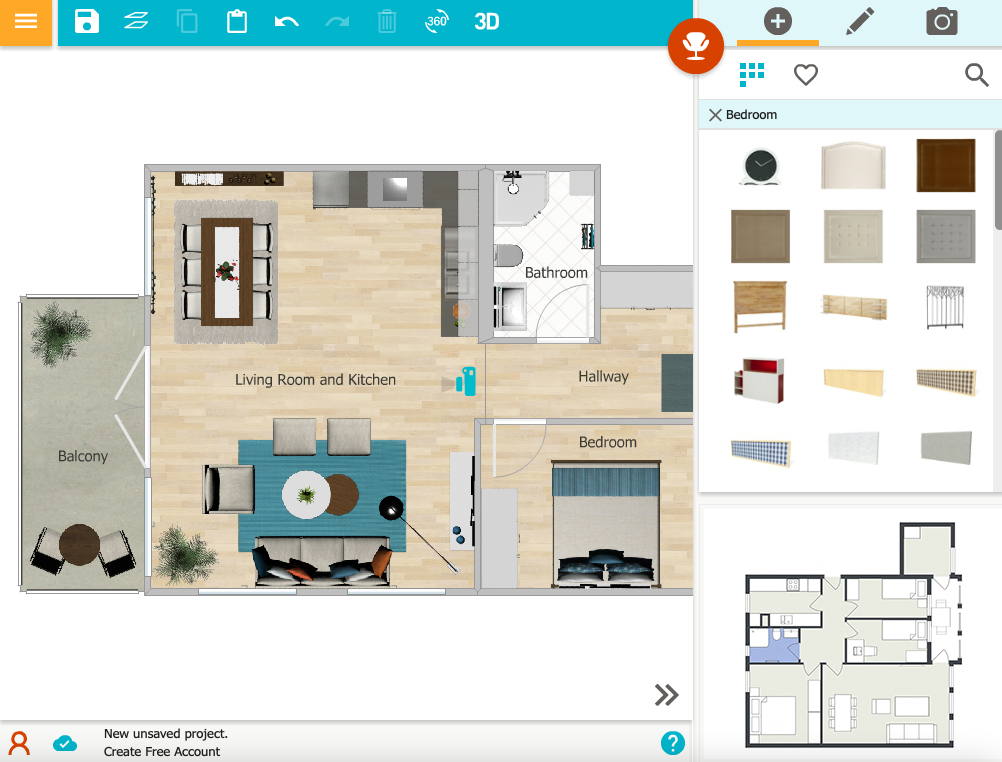This screenshot has width=1002, height=762.
Task: Click the Undo arrow icon
Action: [287, 21]
